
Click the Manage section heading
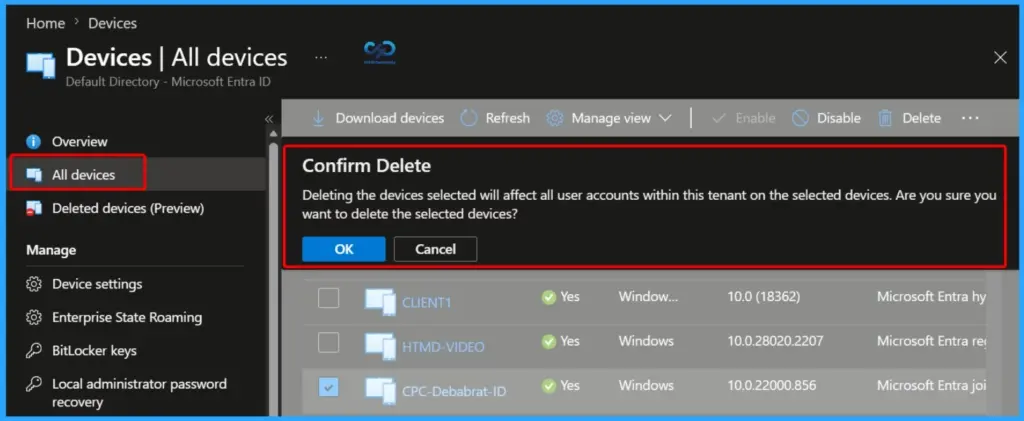tap(51, 250)
